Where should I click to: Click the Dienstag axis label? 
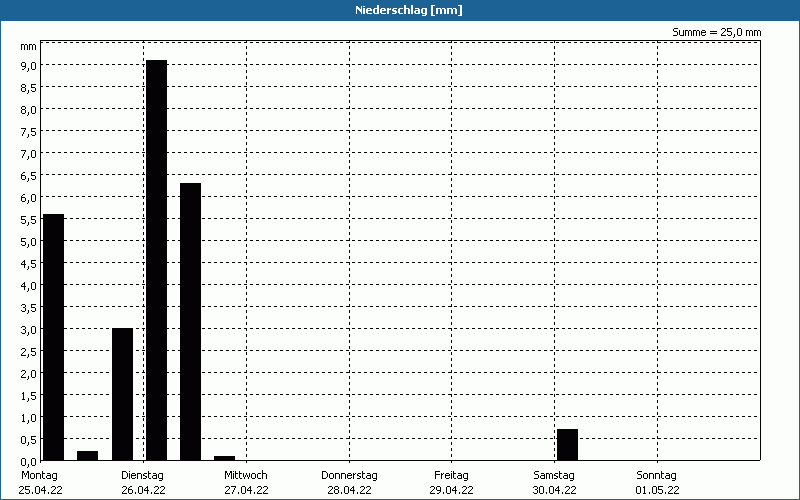tap(142, 475)
